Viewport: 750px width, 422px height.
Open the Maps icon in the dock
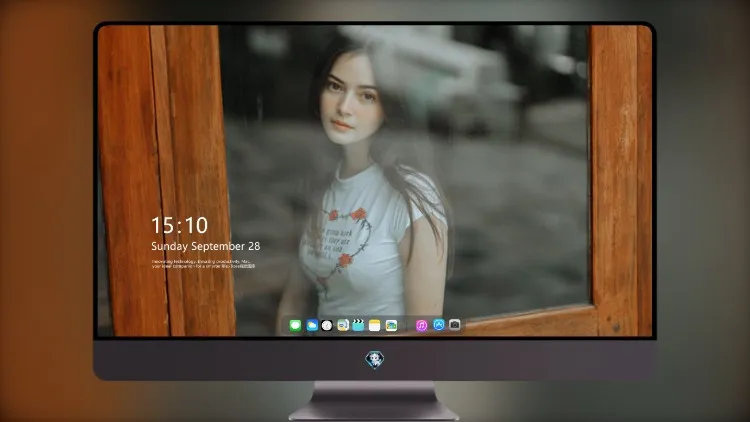[x=342, y=325]
